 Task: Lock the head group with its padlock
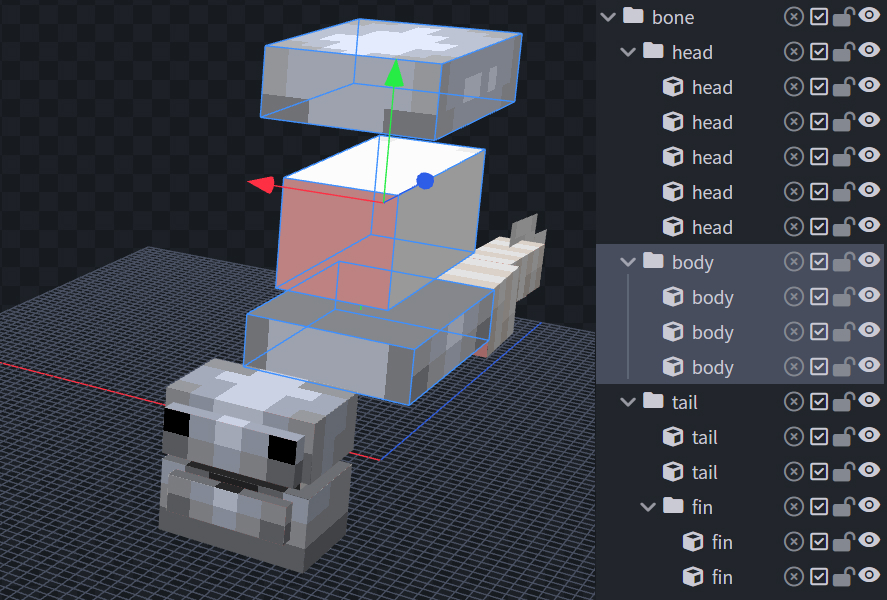click(x=843, y=52)
